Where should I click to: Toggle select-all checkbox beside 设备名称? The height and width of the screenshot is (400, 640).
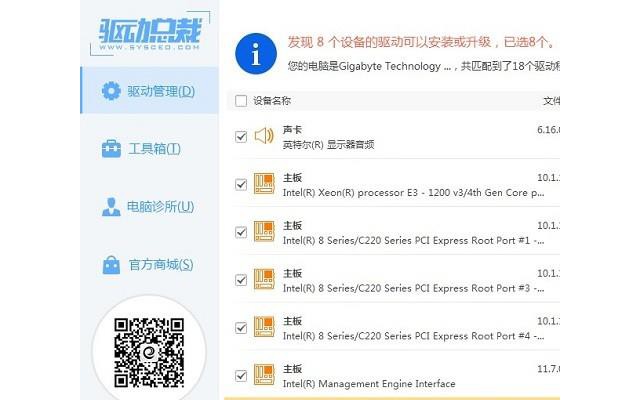point(241,100)
